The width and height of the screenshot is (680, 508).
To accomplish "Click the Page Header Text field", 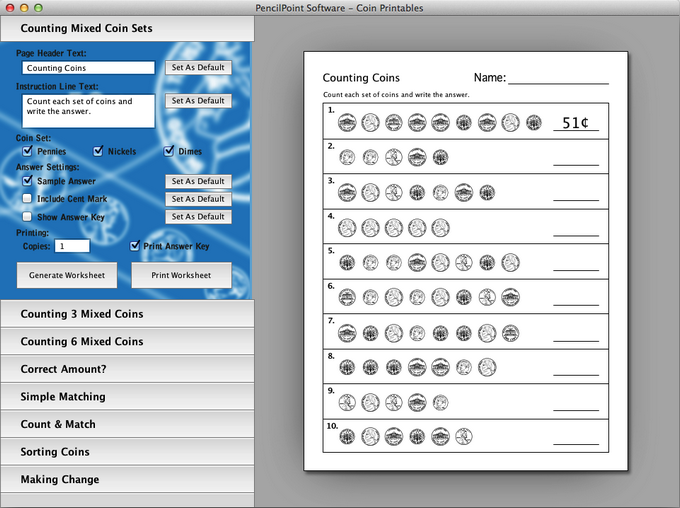I will pyautogui.click(x=88, y=68).
